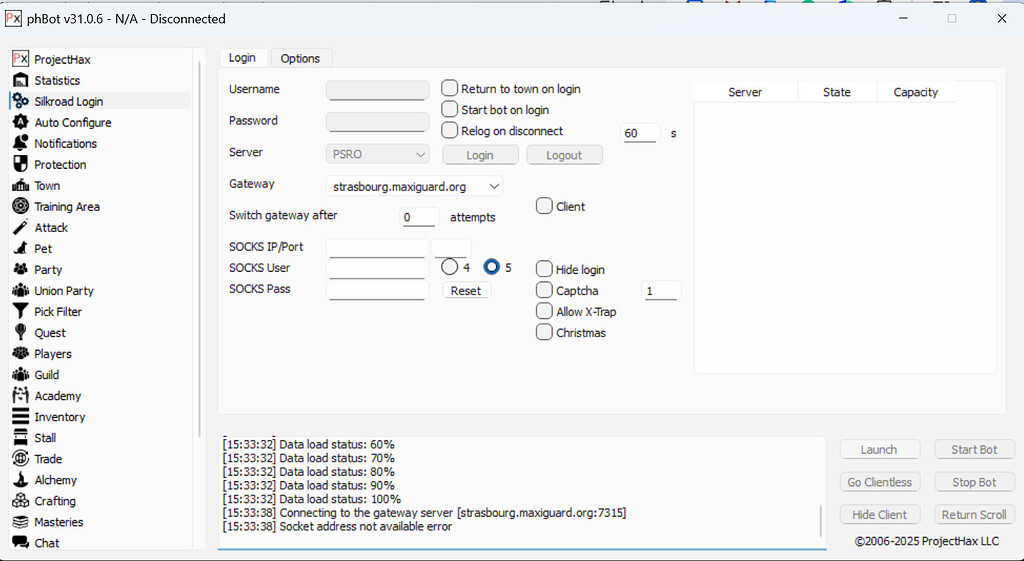This screenshot has height=561, width=1024.
Task: Toggle the Captcha checkbox
Action: 544,290
